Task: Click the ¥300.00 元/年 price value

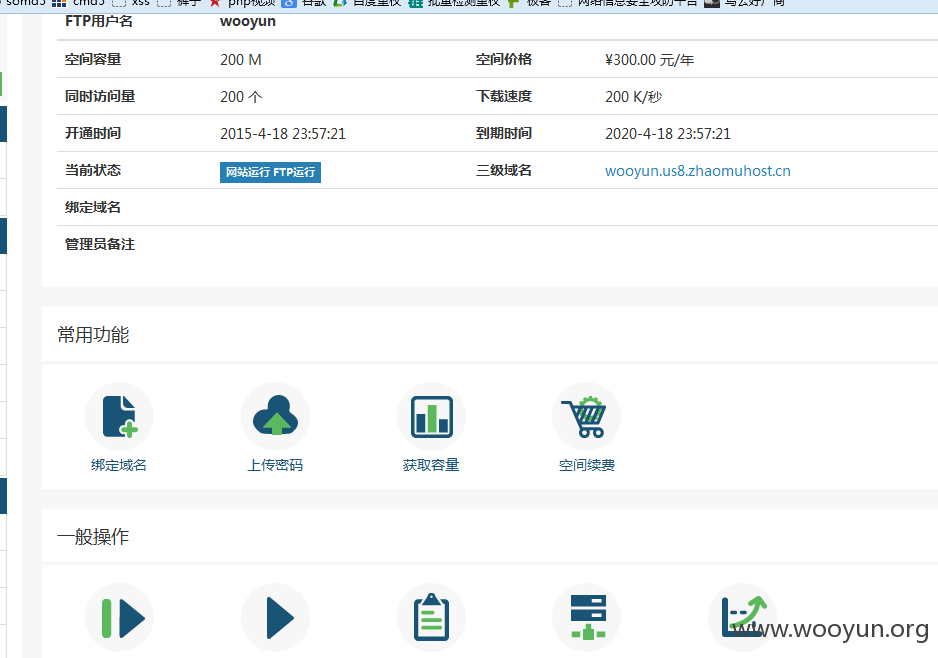Action: [649, 60]
